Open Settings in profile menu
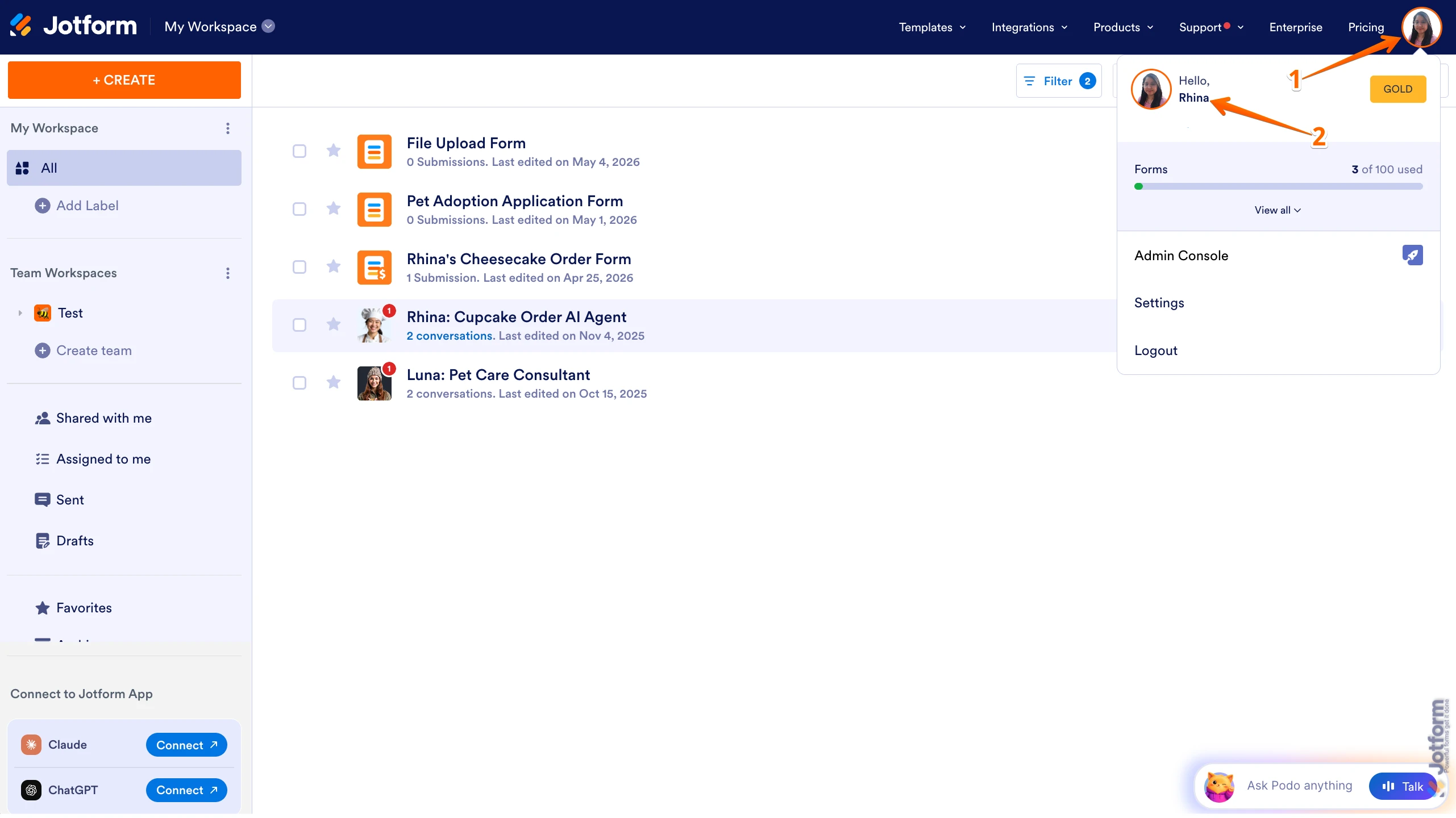Screen dimensions: 1456x818 (1278, 303)
